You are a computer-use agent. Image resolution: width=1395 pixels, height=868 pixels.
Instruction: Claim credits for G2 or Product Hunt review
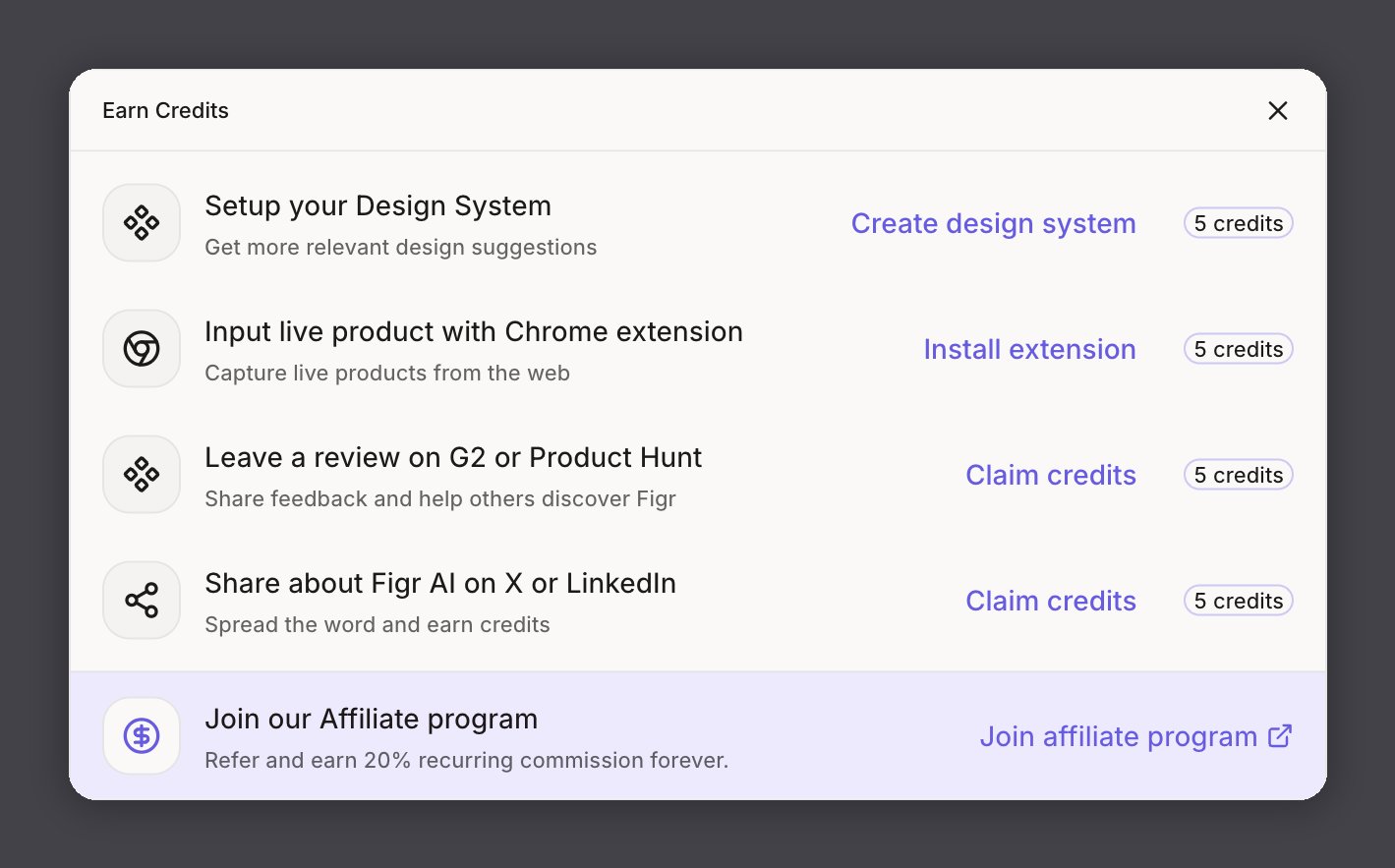pyautogui.click(x=1051, y=475)
